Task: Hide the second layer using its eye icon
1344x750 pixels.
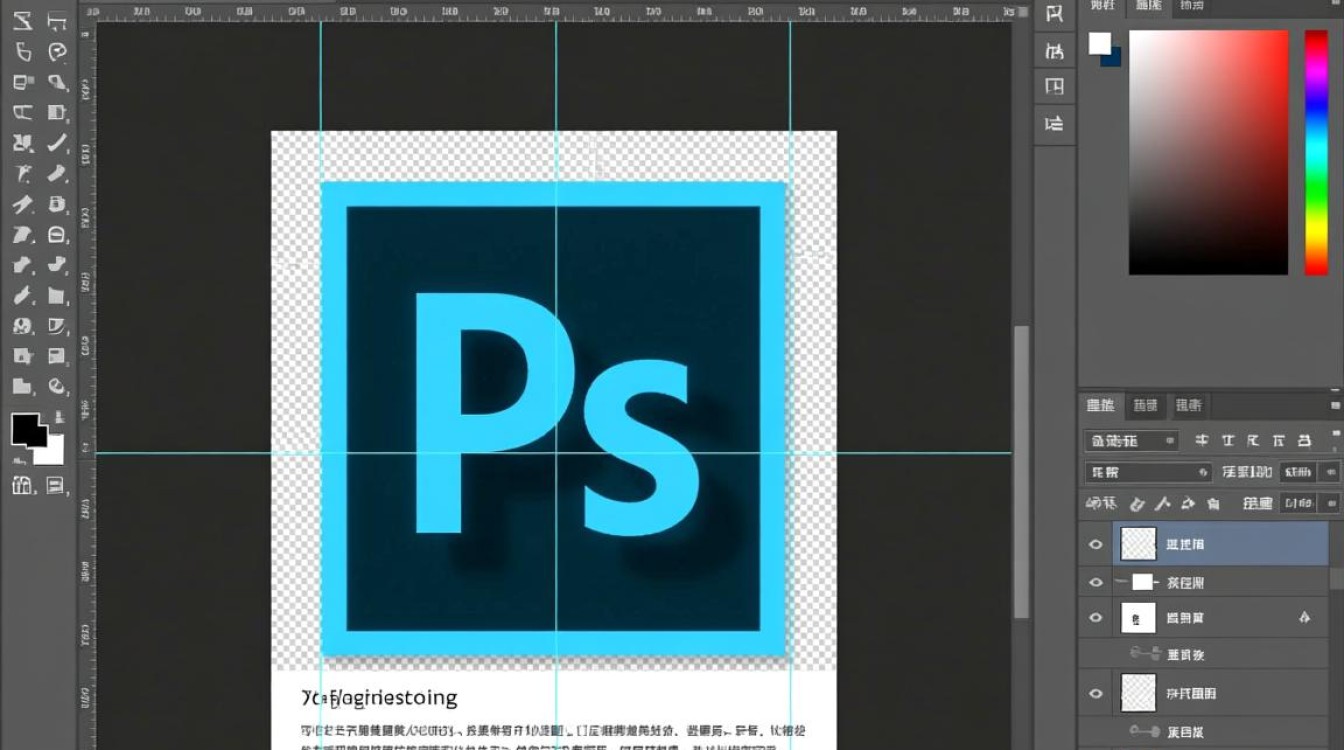Action: [1096, 582]
